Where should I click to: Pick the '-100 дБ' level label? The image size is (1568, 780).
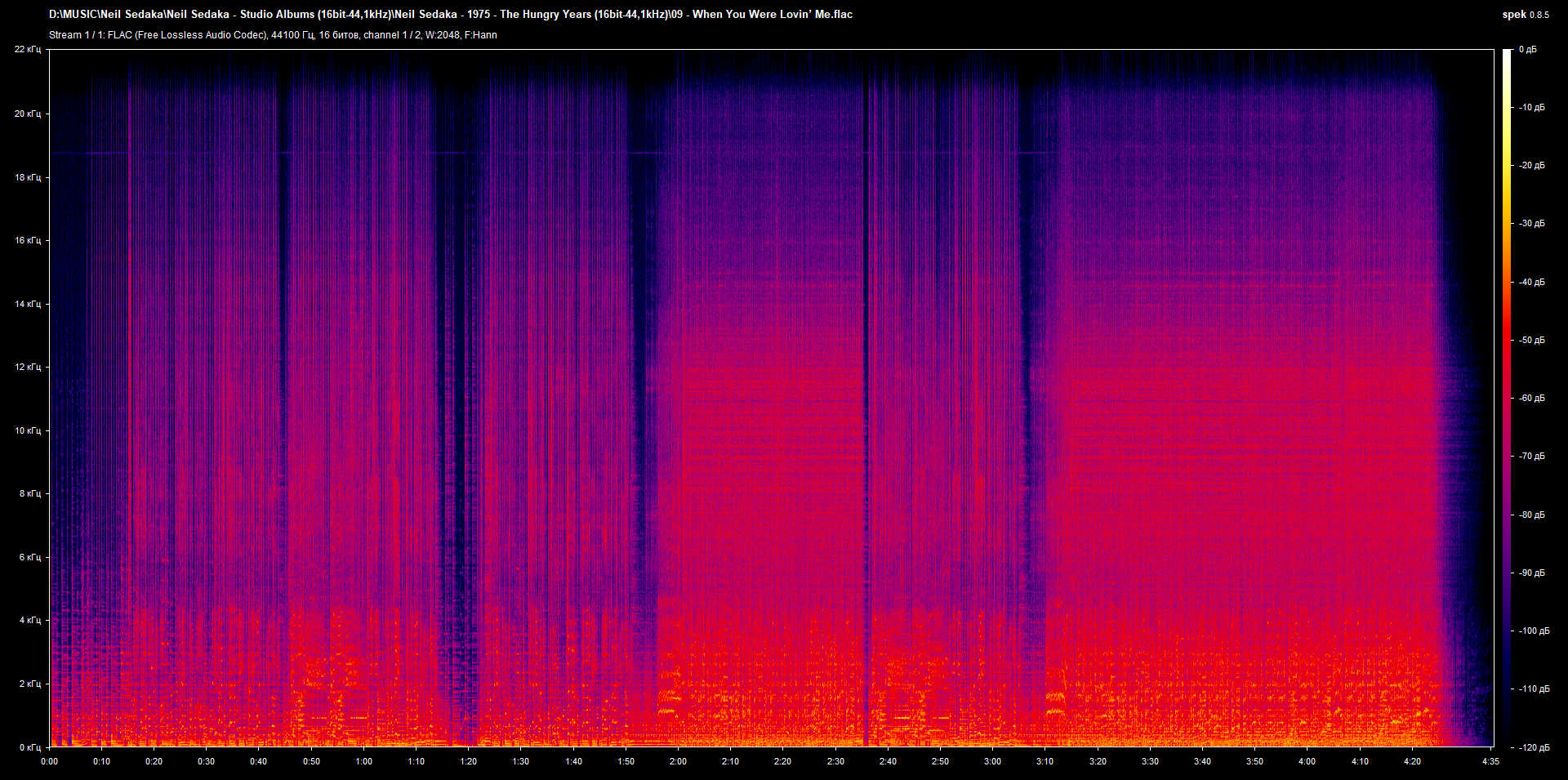pyautogui.click(x=1535, y=631)
